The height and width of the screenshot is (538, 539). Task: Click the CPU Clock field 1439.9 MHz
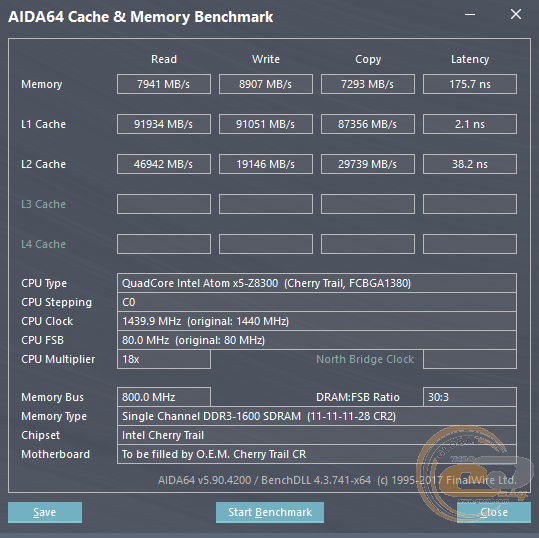point(317,321)
